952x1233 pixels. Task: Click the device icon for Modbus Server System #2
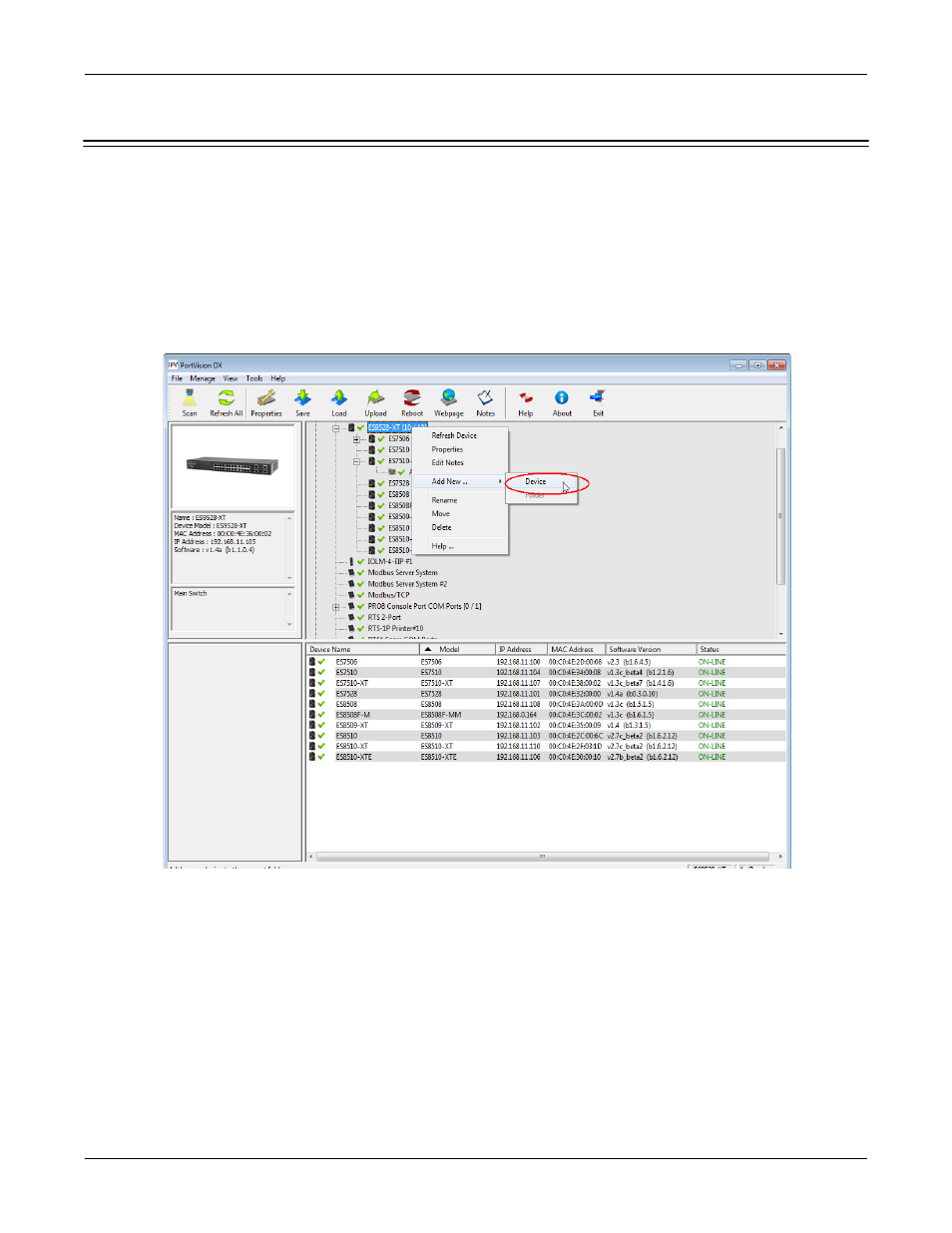351,584
